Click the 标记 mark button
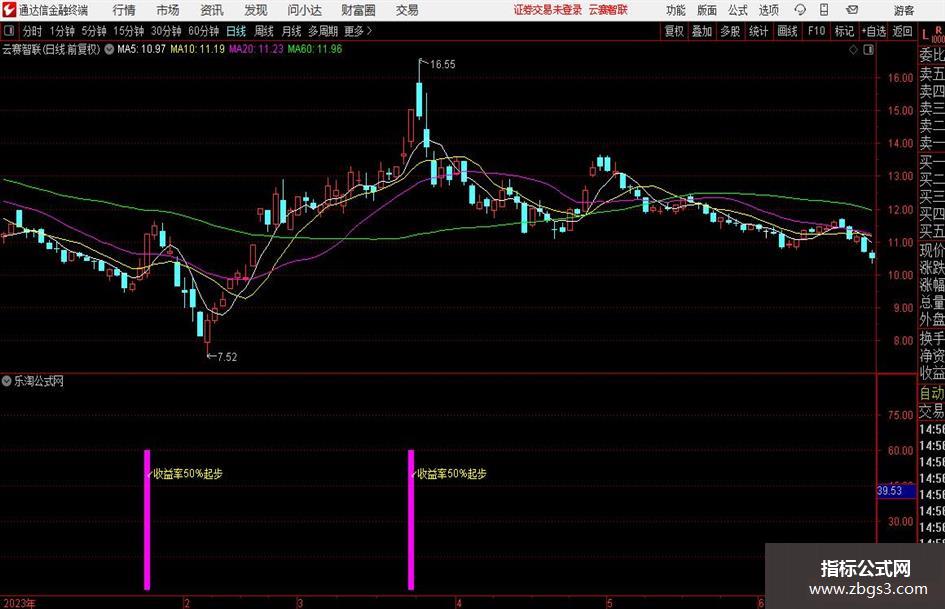This screenshot has height=609, width=945. pyautogui.click(x=844, y=31)
